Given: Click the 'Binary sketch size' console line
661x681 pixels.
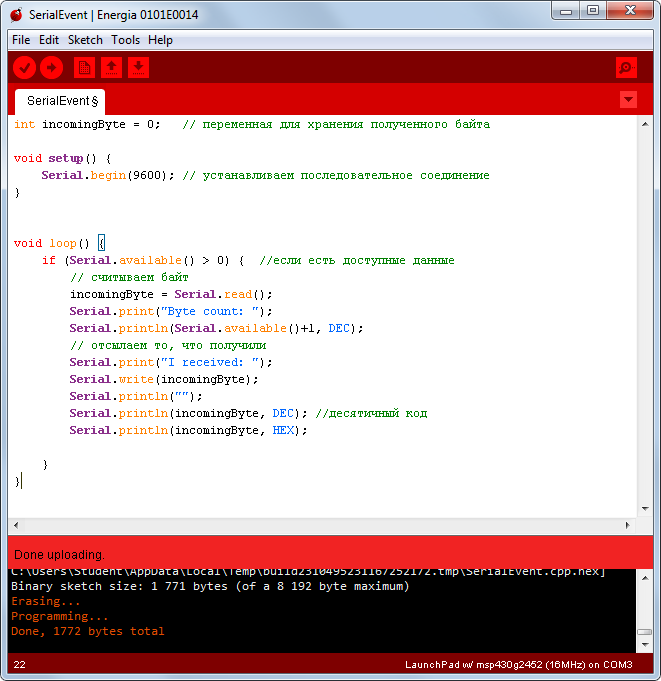Looking at the screenshot, I should [x=210, y=586].
